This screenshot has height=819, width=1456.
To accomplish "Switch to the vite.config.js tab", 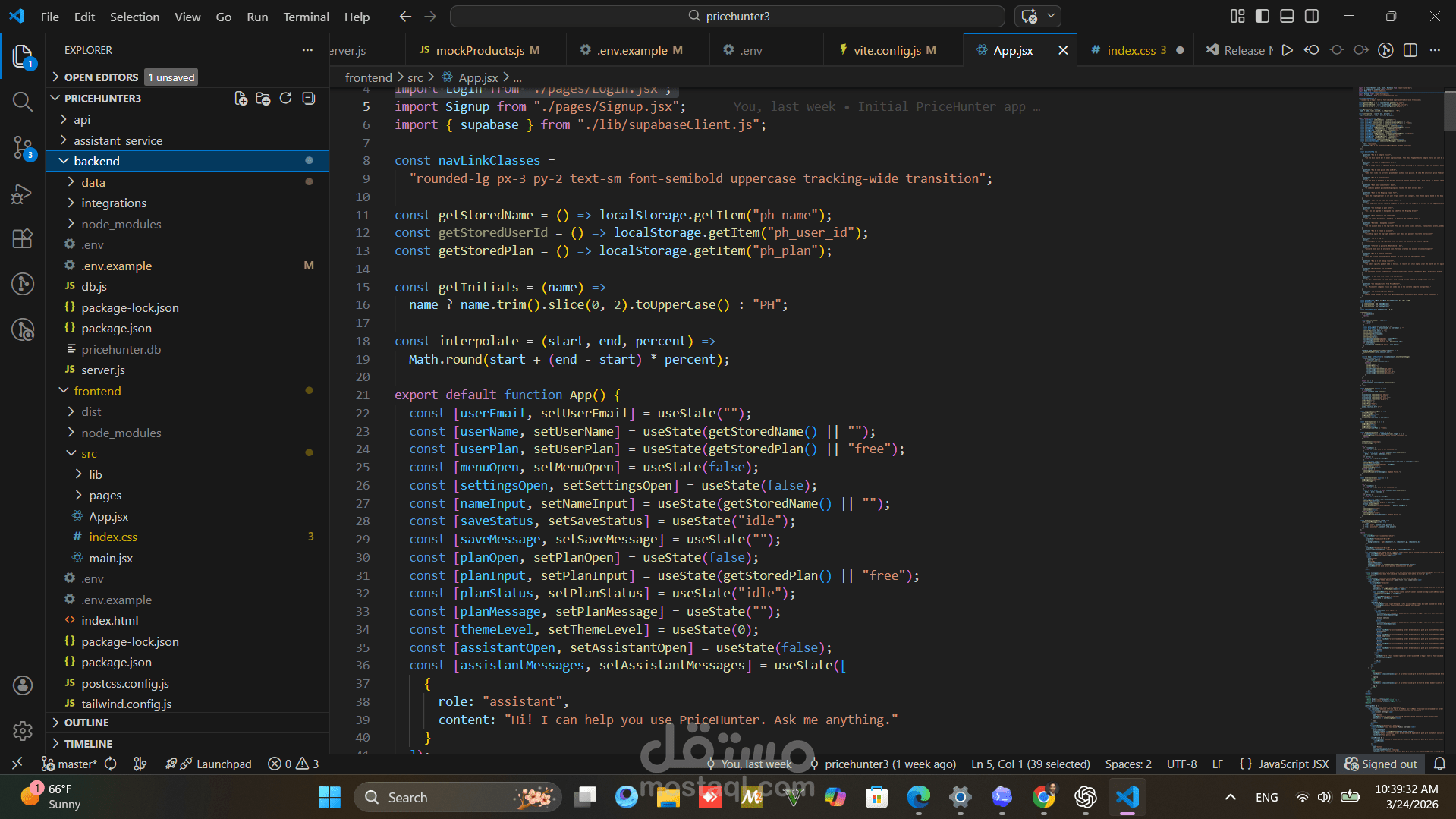I will click(886, 50).
